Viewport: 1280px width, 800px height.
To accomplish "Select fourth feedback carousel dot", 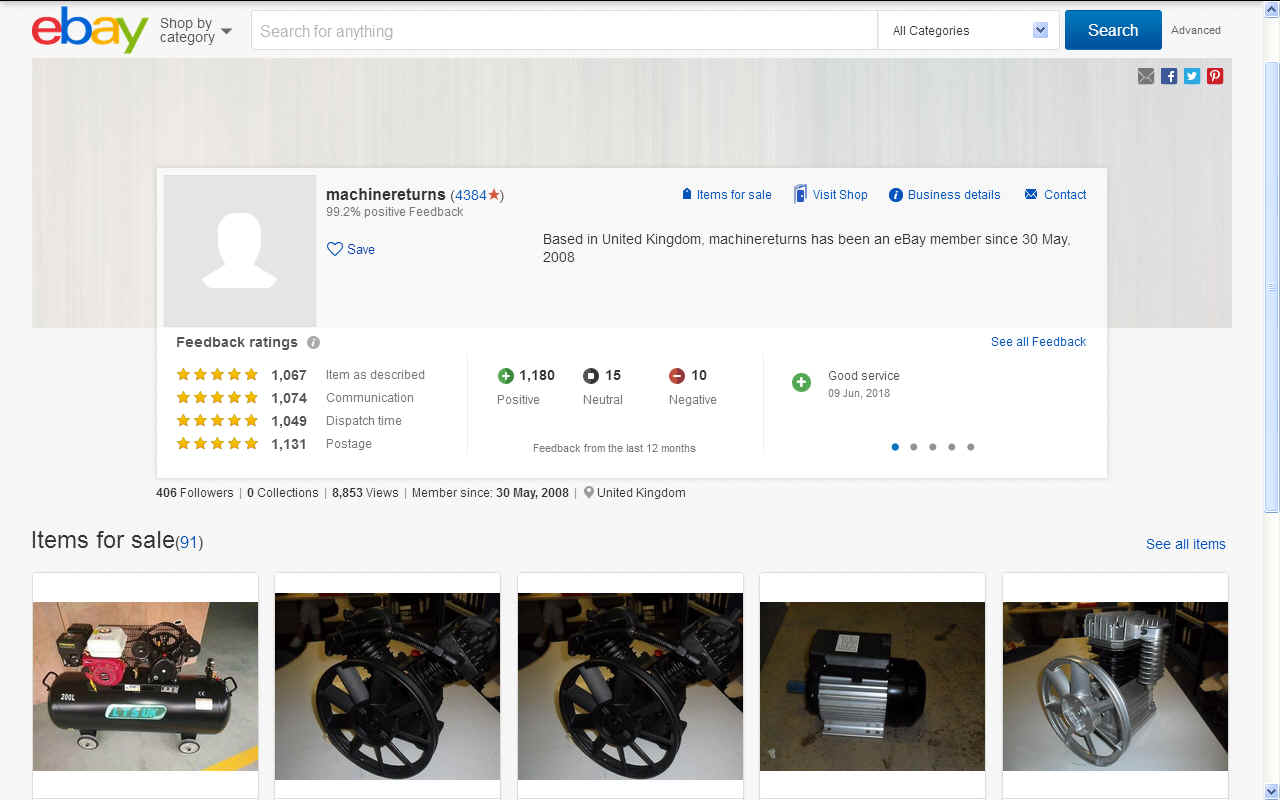I will click(952, 447).
